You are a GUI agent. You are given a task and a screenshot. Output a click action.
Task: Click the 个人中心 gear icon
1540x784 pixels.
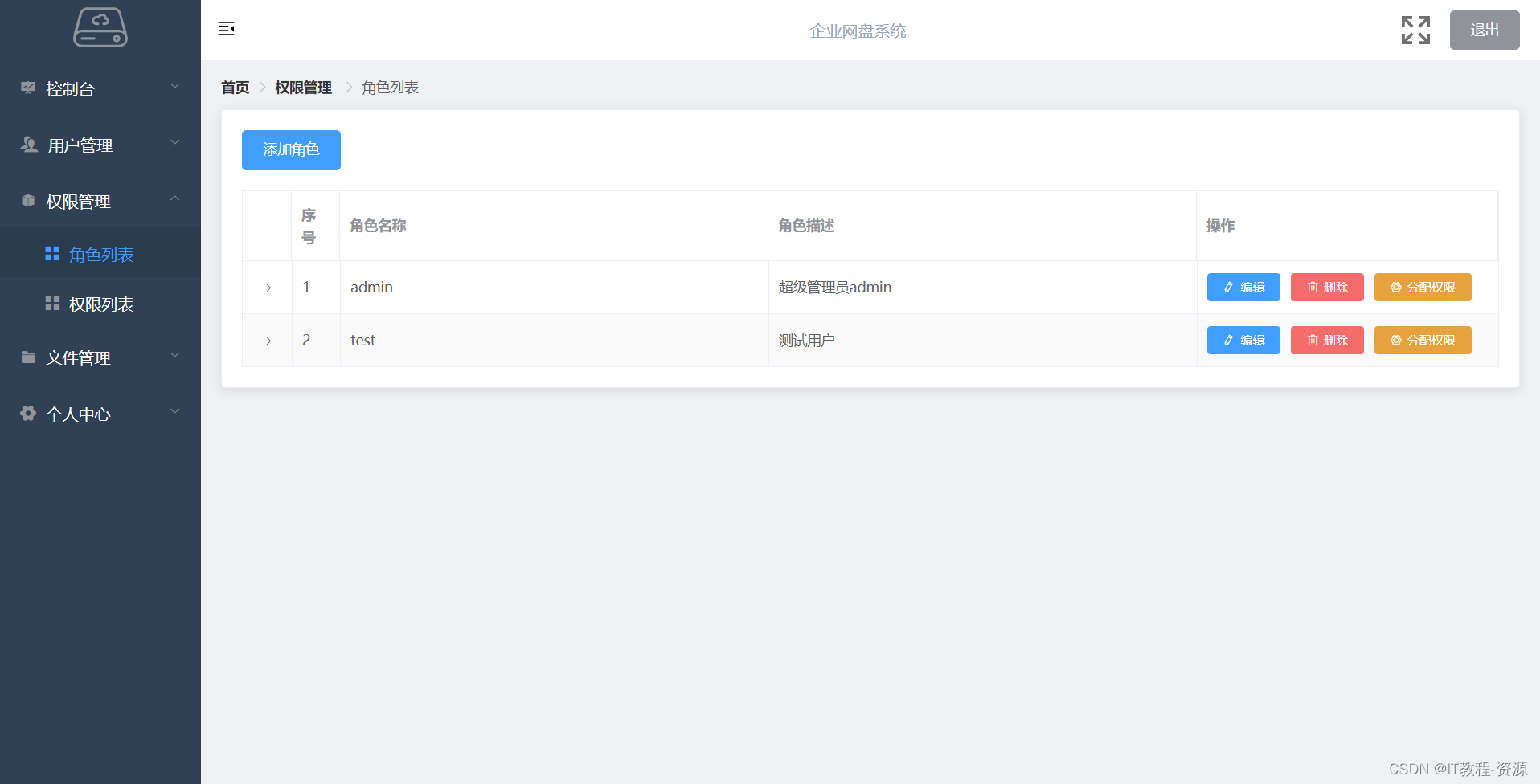pyautogui.click(x=28, y=413)
